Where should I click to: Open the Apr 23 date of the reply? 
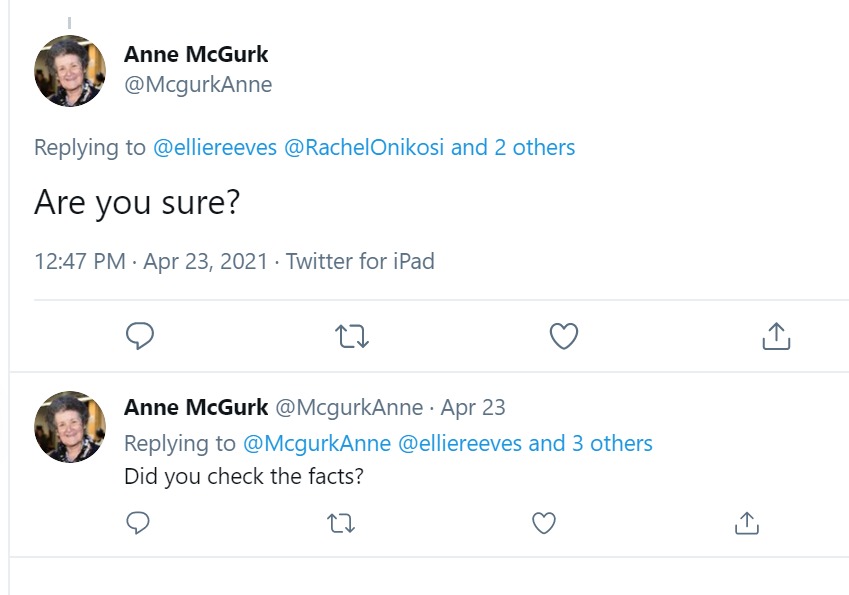pos(473,408)
